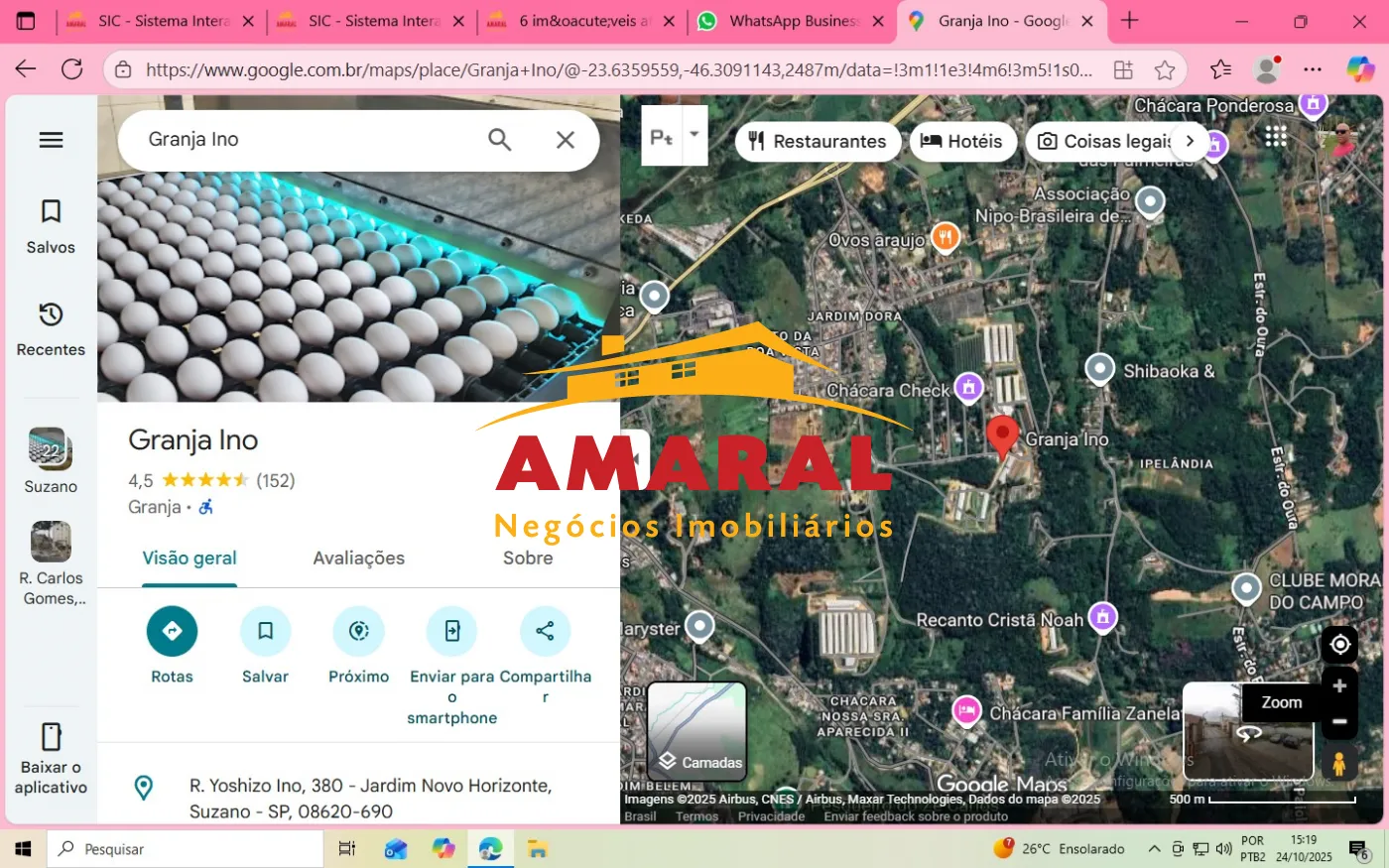Switch to the Avaliações tab
The image size is (1389, 868).
(x=358, y=558)
